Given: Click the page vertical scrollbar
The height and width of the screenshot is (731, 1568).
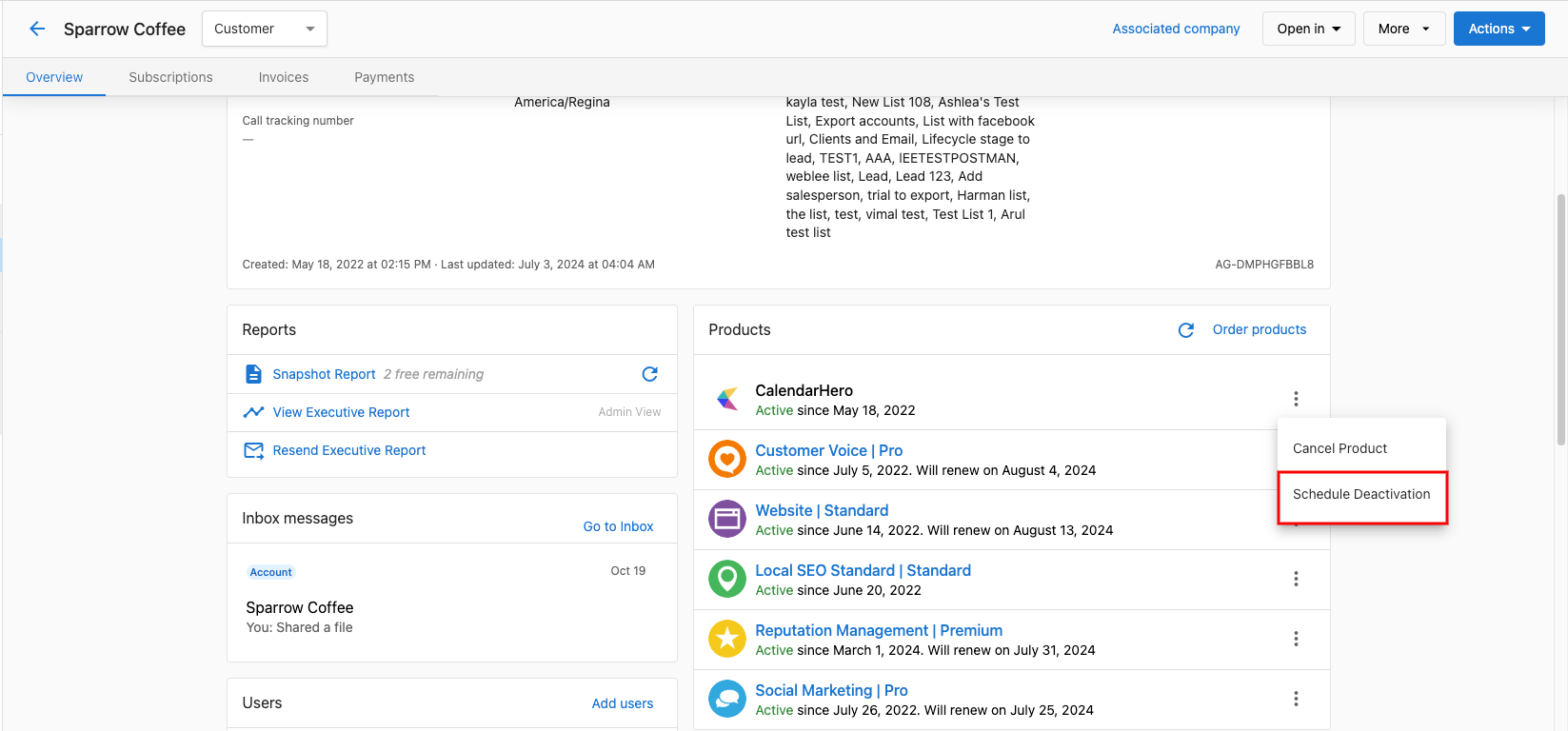Looking at the screenshot, I should click(x=1560, y=319).
